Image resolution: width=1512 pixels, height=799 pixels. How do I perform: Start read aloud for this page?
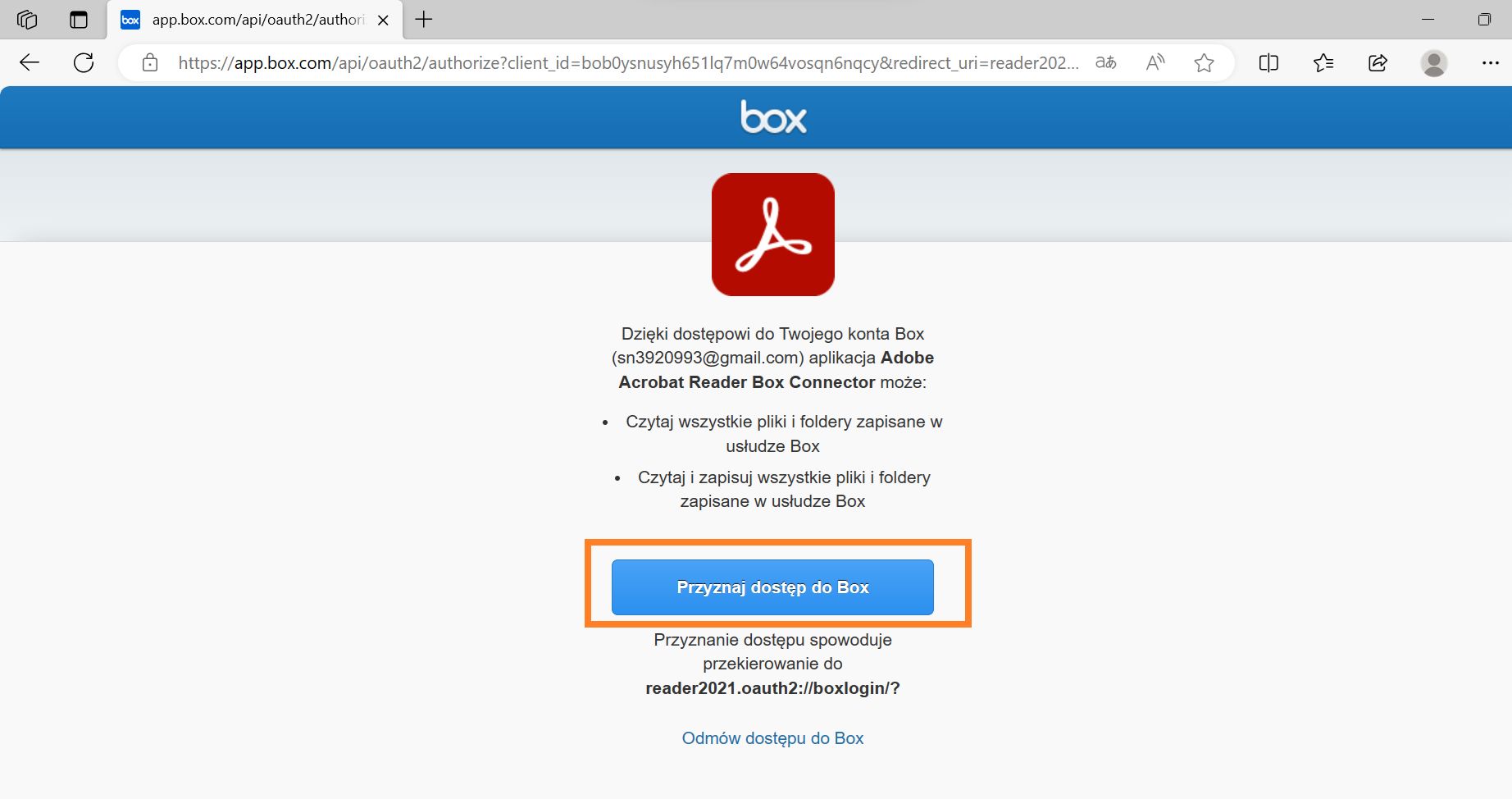(1154, 62)
